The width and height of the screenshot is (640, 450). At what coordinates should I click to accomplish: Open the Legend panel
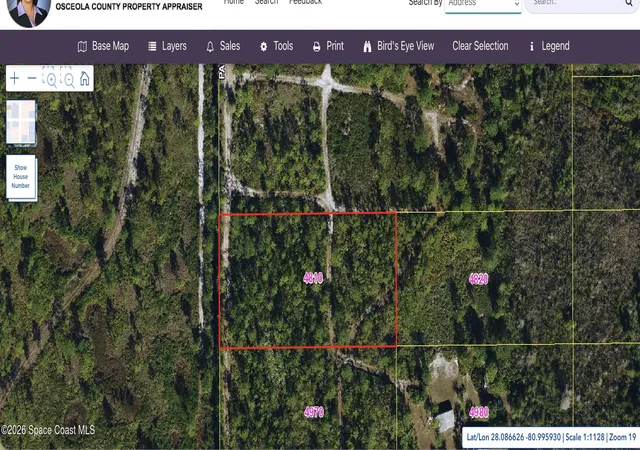click(x=549, y=46)
